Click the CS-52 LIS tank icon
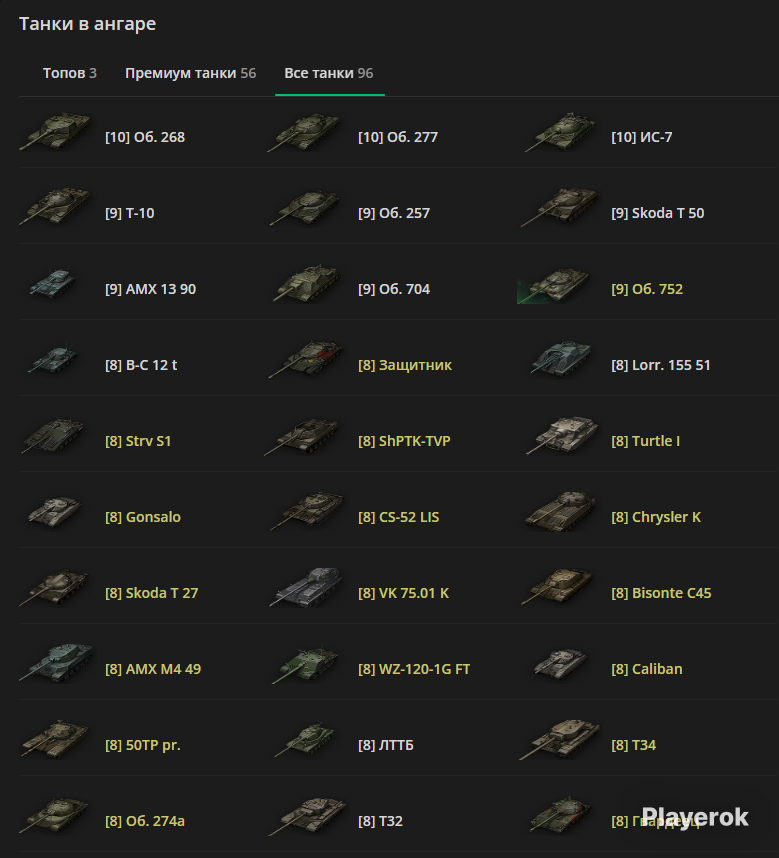The height and width of the screenshot is (858, 779). 307,511
